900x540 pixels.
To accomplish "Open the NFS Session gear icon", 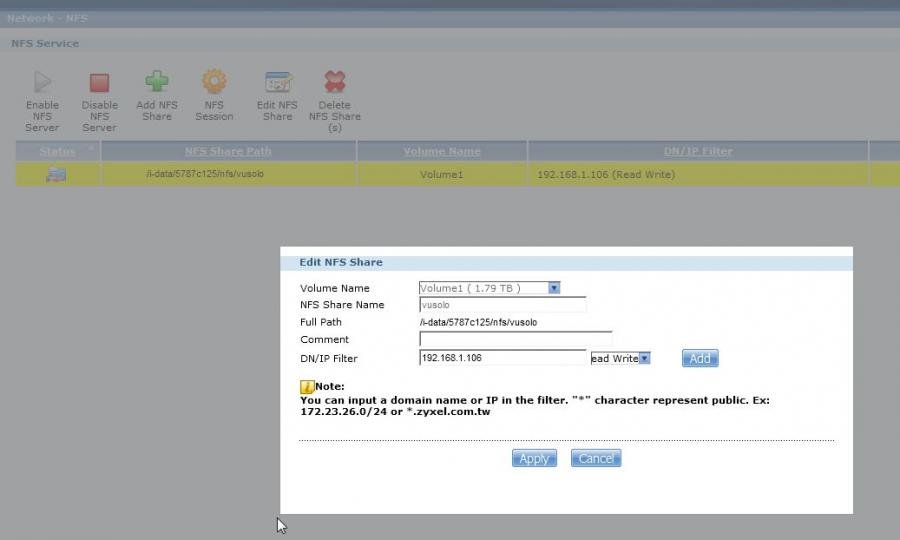I will tap(214, 81).
